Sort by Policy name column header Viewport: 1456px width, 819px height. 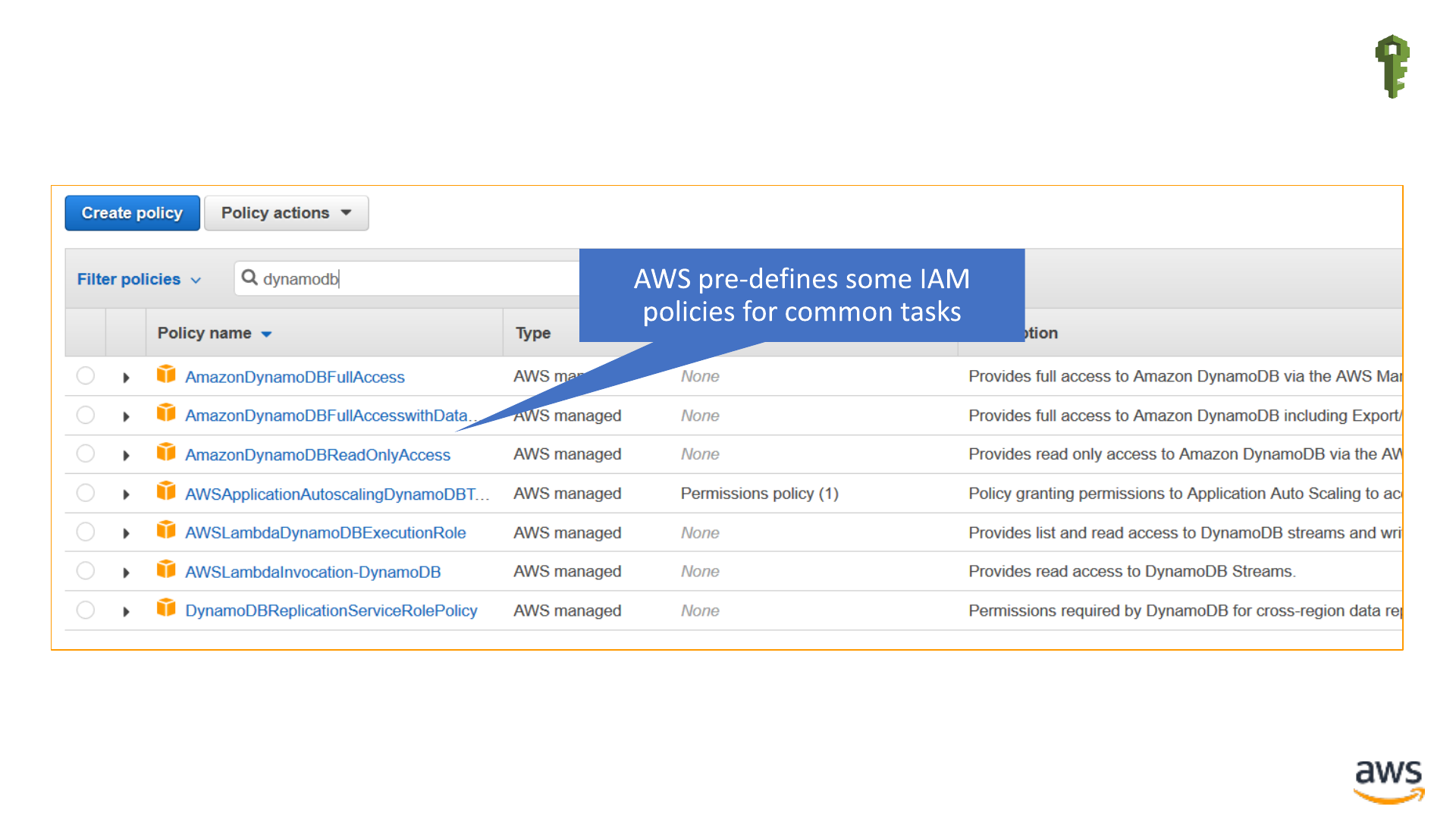(214, 333)
